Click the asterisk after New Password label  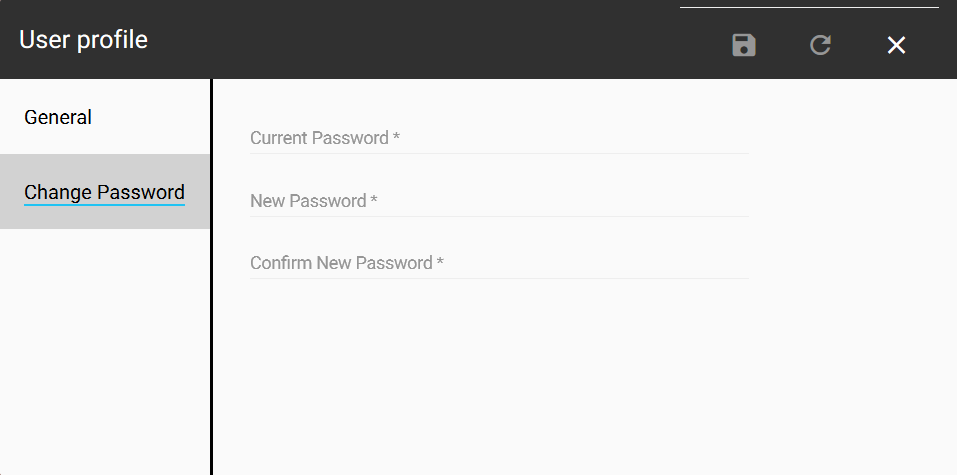point(374,201)
